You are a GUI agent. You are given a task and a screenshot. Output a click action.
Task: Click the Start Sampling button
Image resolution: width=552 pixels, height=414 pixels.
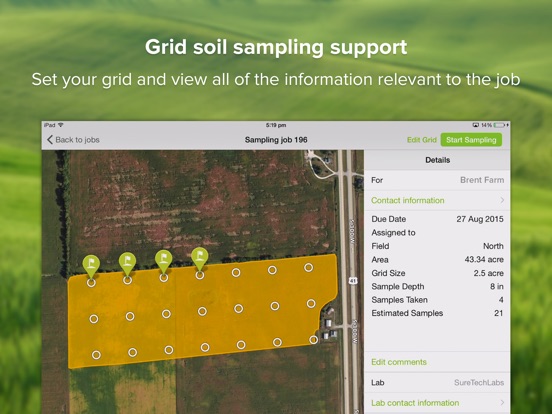tap(471, 140)
